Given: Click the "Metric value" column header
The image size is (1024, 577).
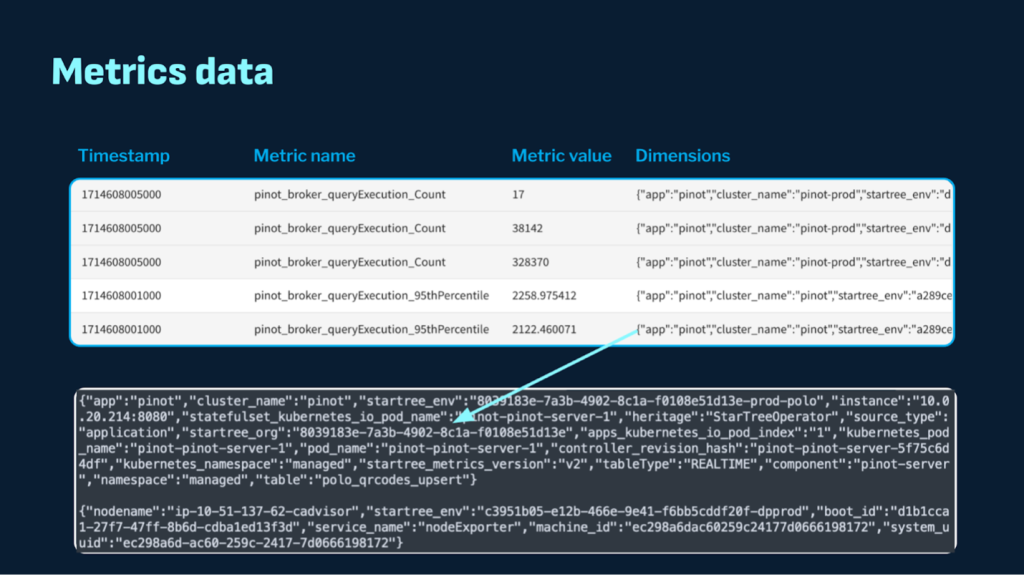Looking at the screenshot, I should (x=561, y=155).
